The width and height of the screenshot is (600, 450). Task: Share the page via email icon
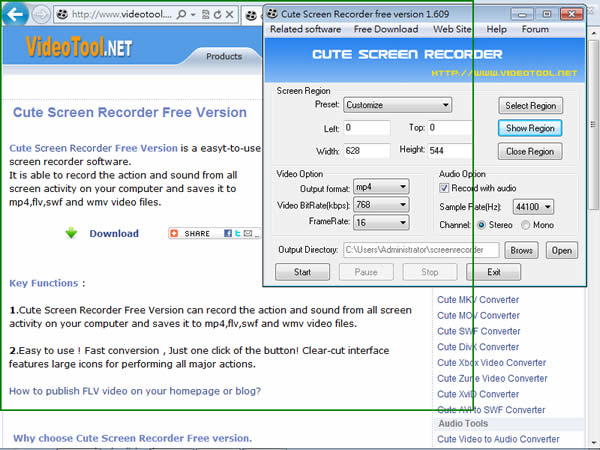pos(248,233)
